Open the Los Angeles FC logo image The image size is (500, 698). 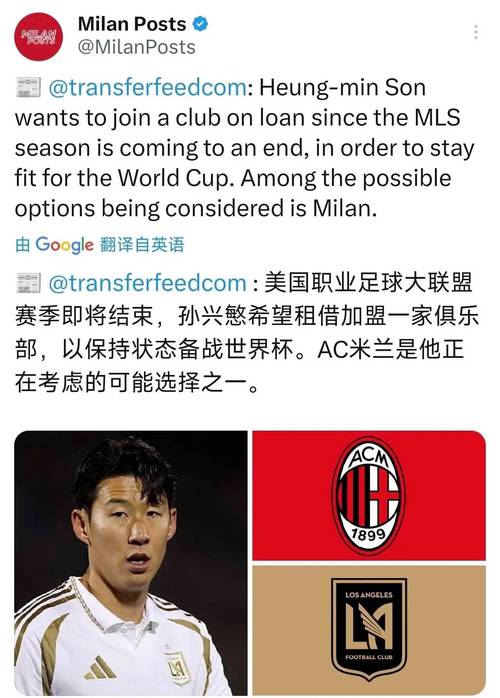pyautogui.click(x=369, y=630)
